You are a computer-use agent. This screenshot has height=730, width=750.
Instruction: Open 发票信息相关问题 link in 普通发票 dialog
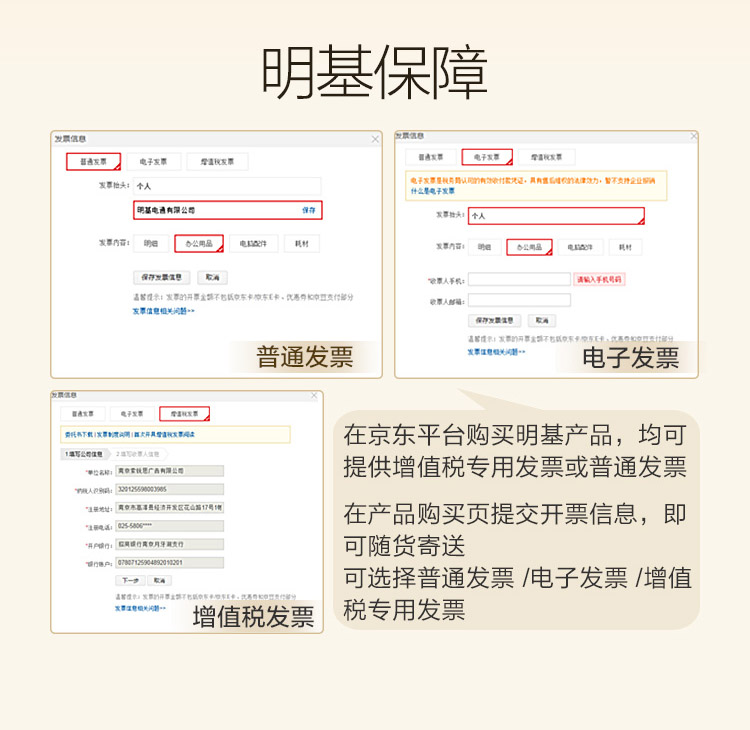click(x=164, y=311)
